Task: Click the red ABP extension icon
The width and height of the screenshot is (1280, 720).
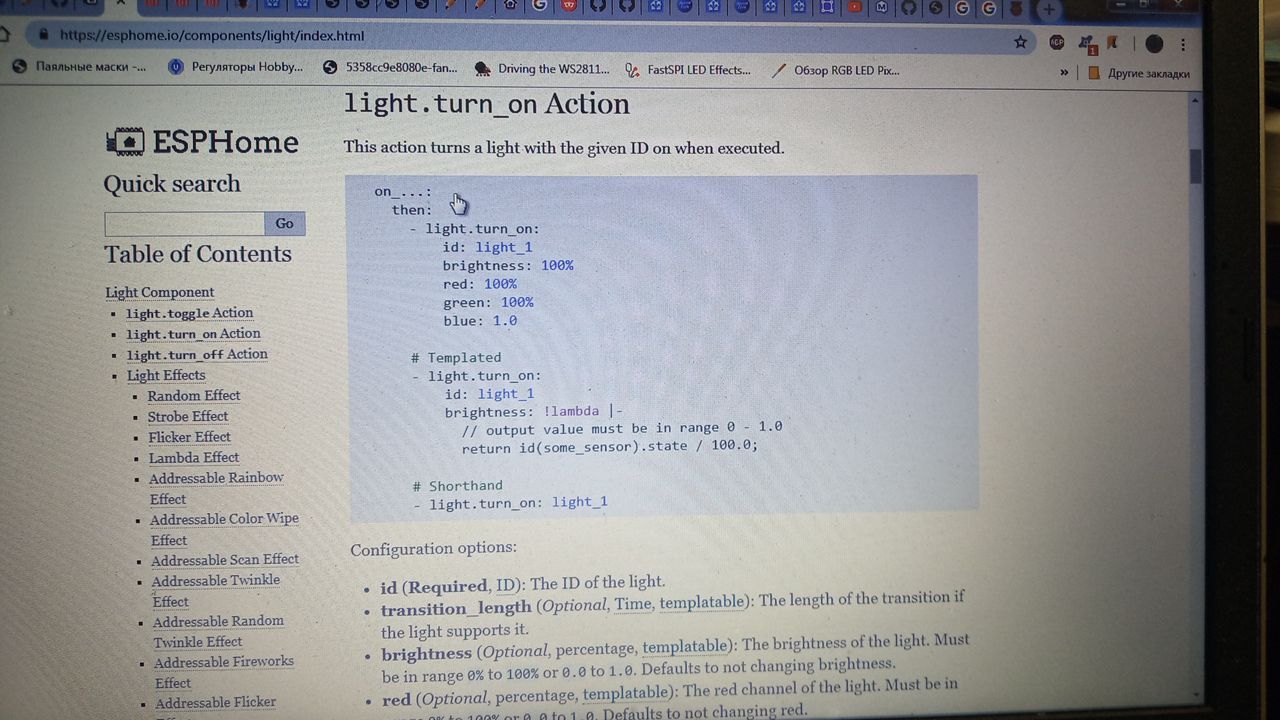Action: (x=1057, y=42)
